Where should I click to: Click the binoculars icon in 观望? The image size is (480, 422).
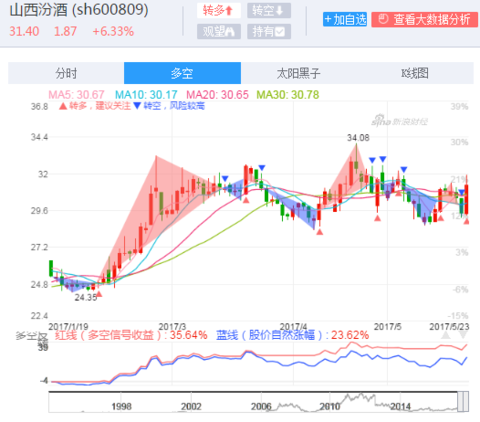point(230,32)
